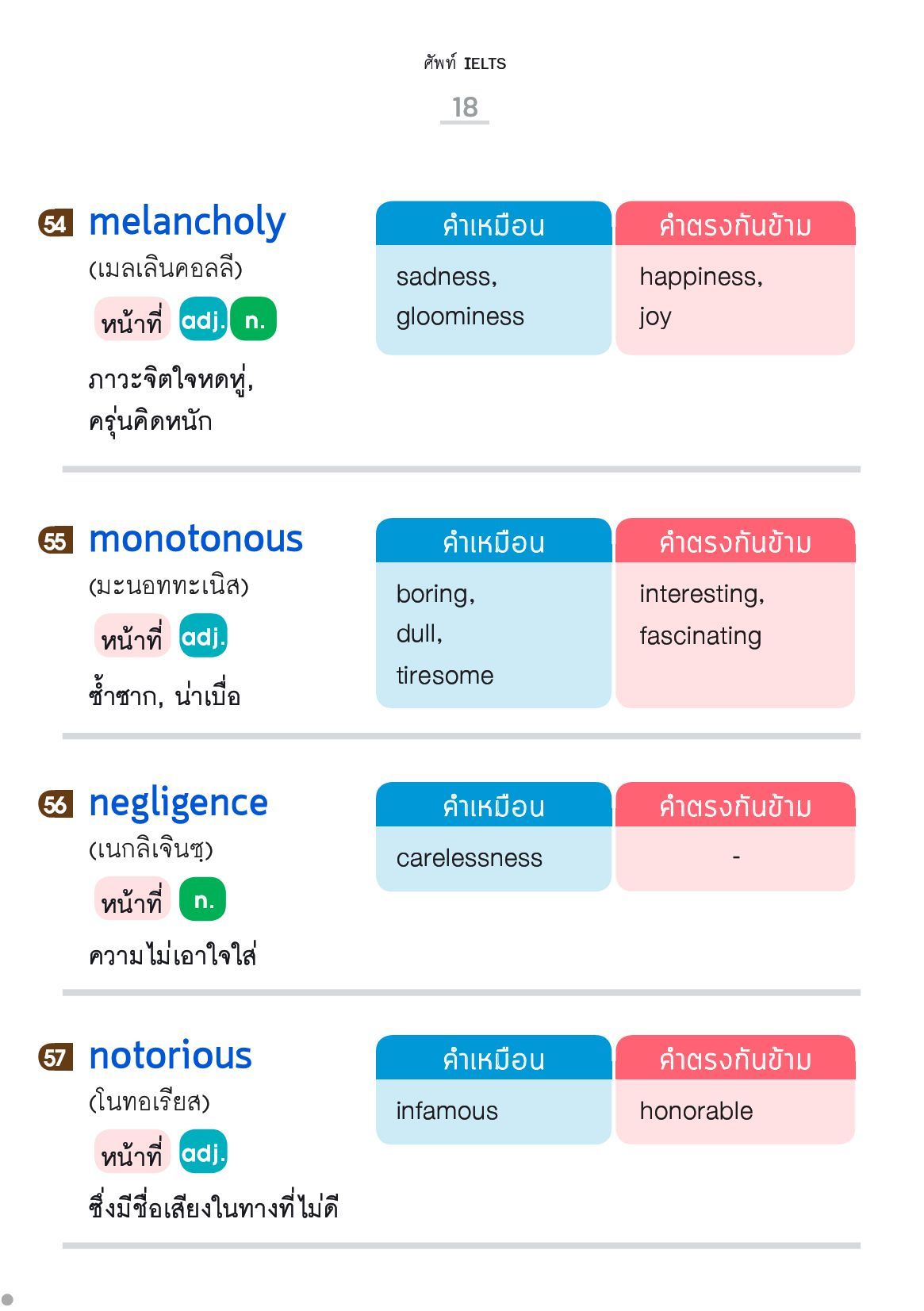Image resolution: width=924 pixels, height=1311 pixels.
Task: Select the n. tag under negligence
Action: 203,899
